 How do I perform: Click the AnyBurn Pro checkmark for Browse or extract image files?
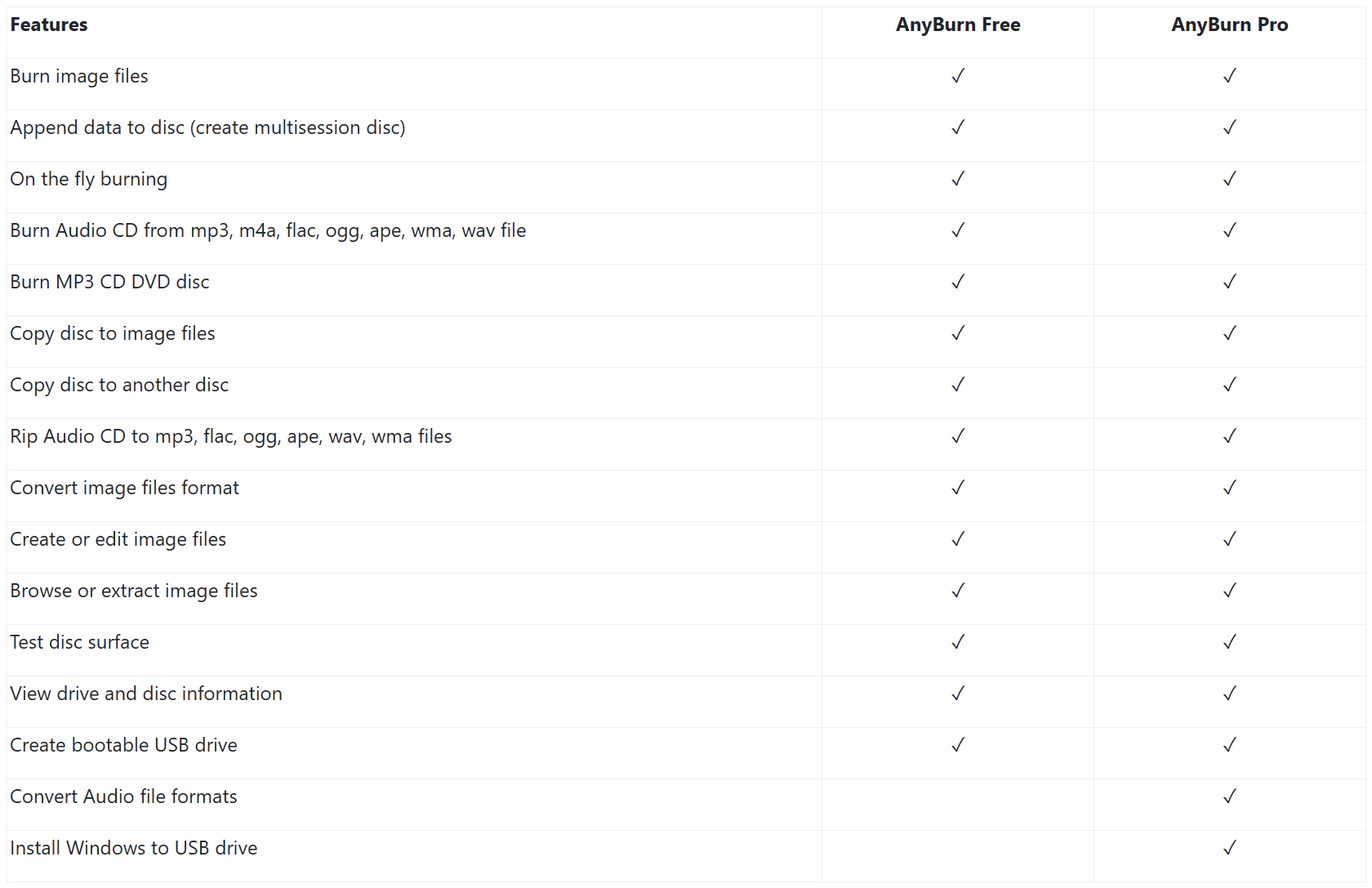point(1229,591)
